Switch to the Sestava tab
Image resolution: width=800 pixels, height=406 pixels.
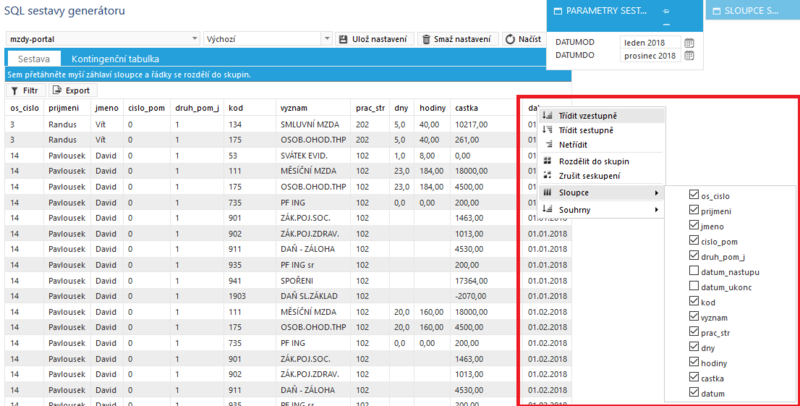(x=34, y=59)
